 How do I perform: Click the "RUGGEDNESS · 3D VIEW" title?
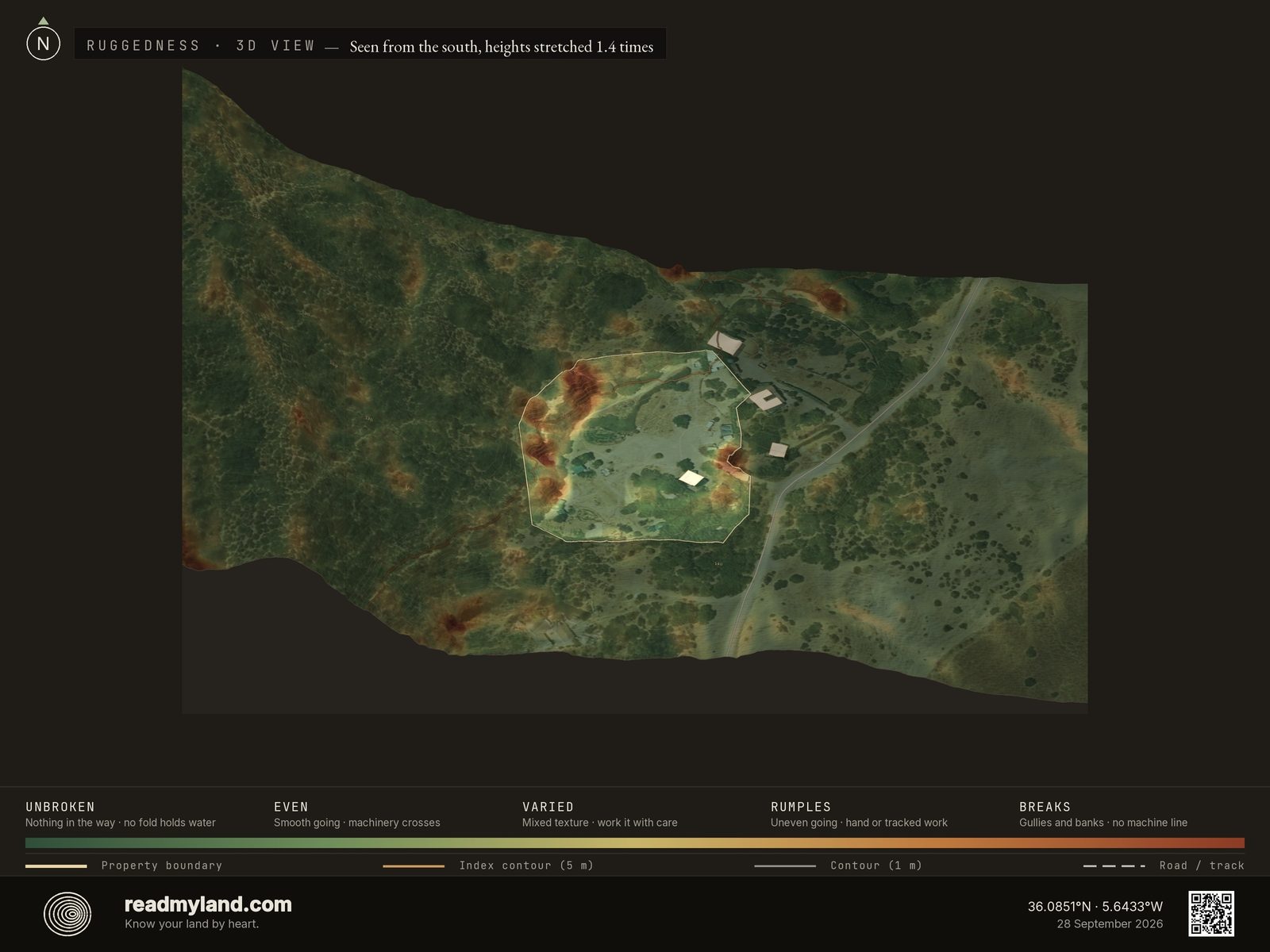[x=201, y=46]
